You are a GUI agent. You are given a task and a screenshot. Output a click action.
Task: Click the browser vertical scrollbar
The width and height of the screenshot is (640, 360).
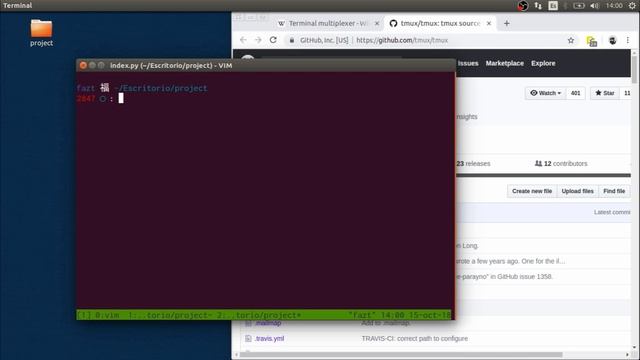[634, 70]
